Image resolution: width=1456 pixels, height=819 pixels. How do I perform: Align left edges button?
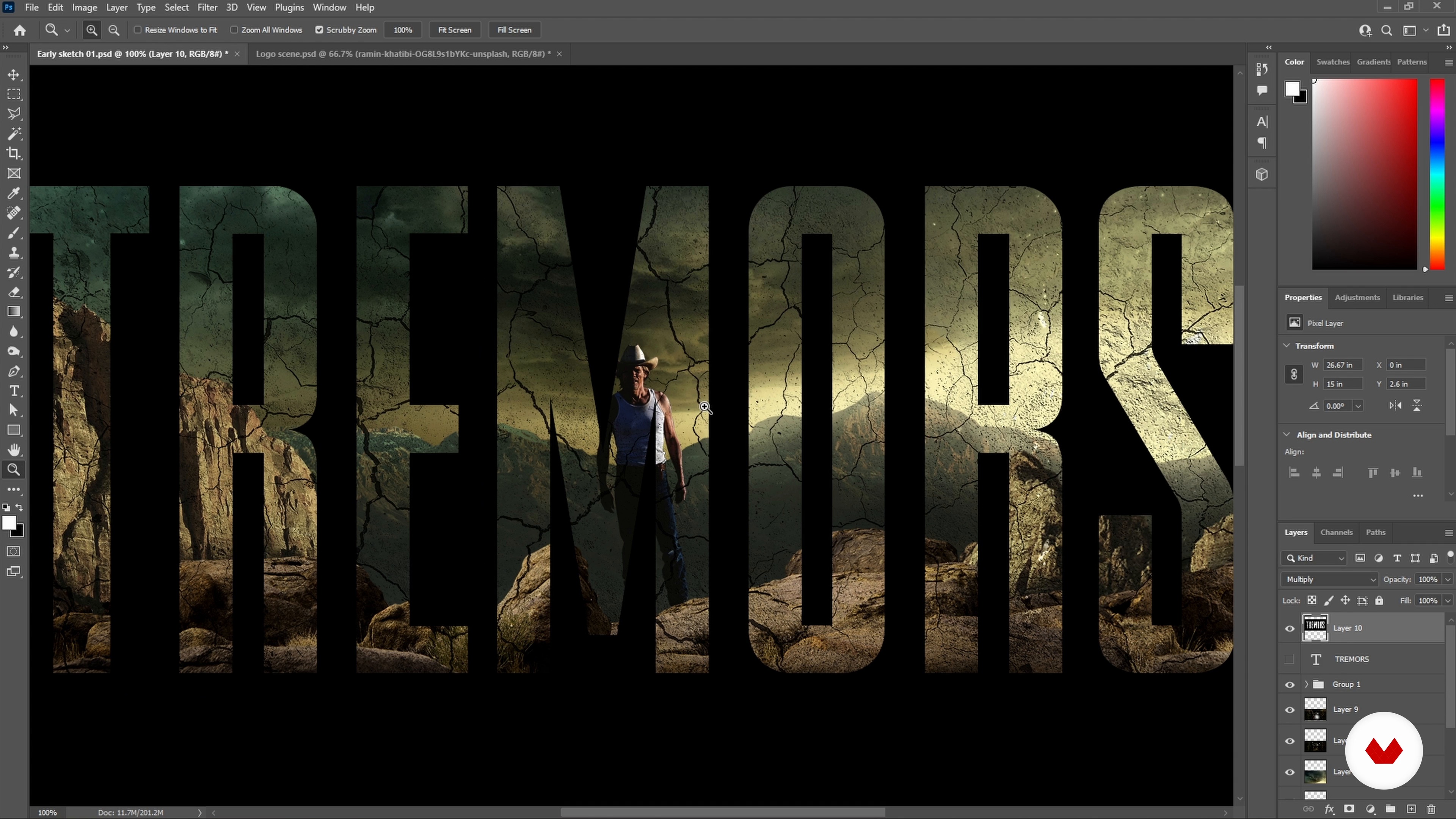[x=1294, y=472]
